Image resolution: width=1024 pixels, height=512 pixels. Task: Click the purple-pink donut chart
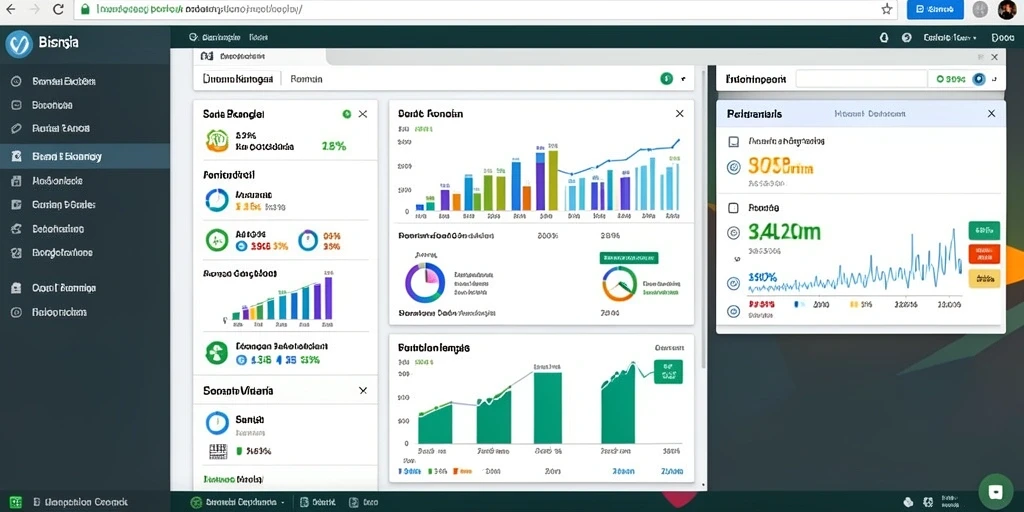(x=424, y=283)
